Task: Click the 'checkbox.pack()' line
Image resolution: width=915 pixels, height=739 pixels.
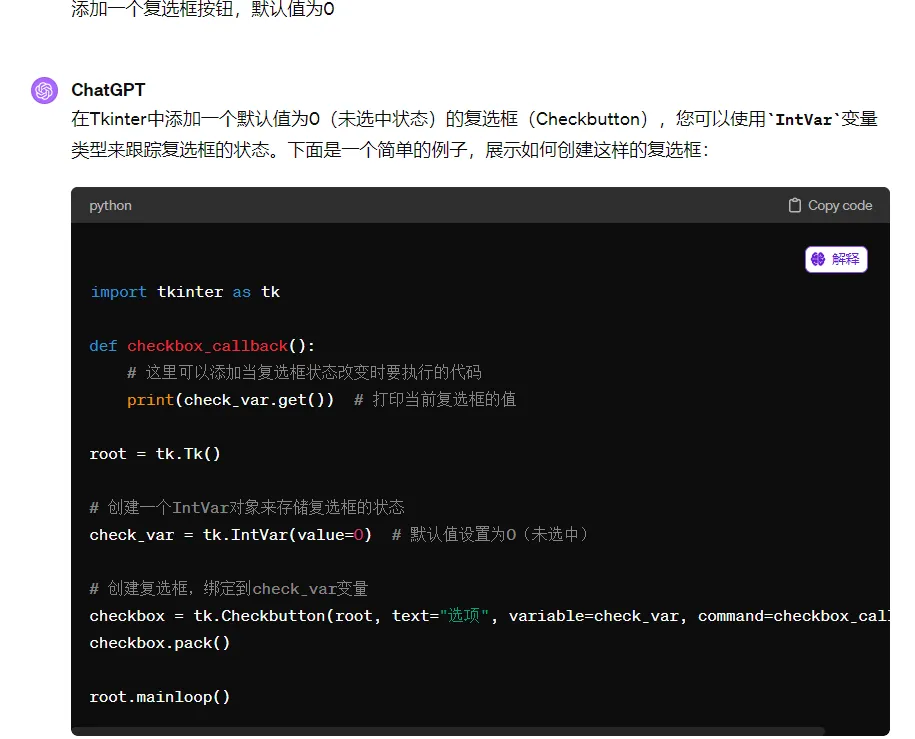Action: (160, 643)
